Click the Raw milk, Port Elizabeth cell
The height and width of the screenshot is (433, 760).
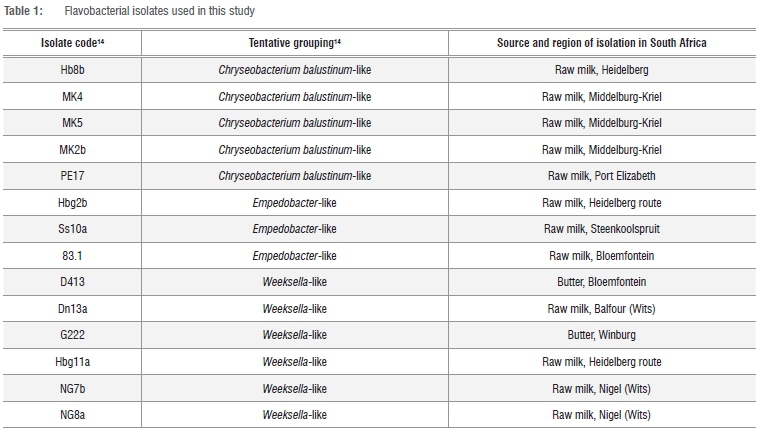[x=601, y=176]
